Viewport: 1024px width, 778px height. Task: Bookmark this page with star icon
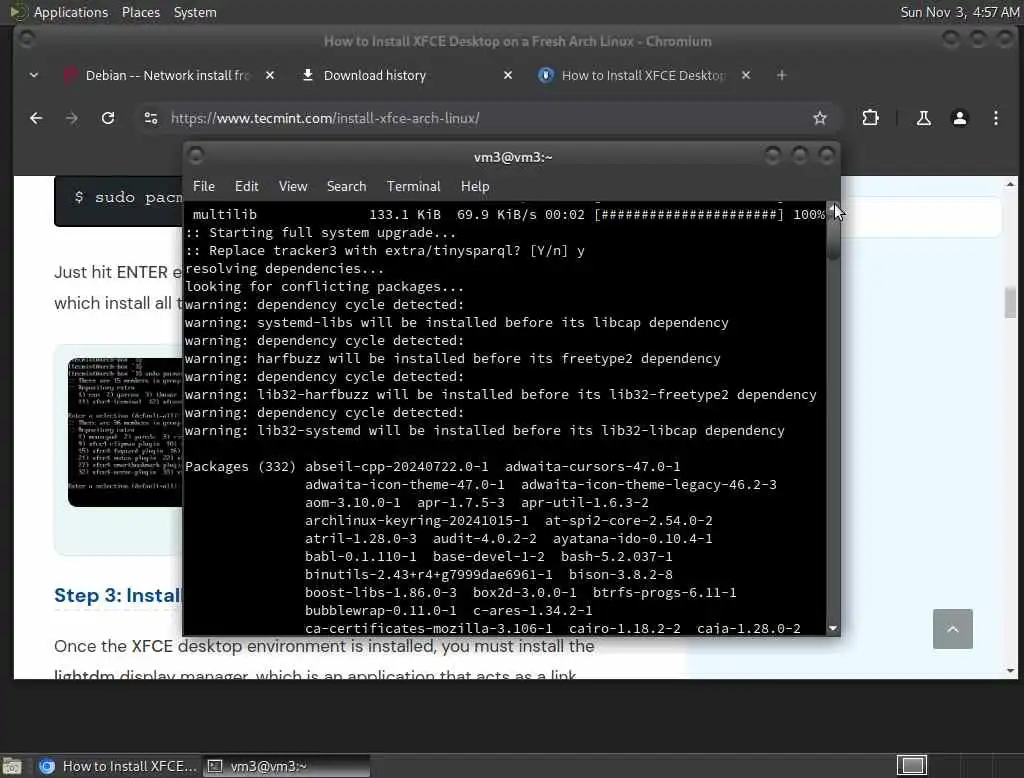pos(820,118)
